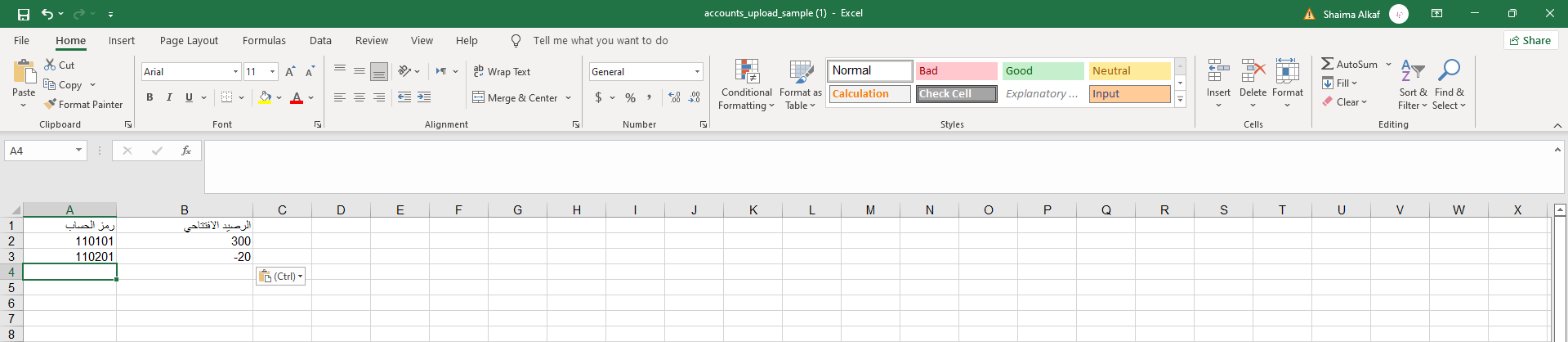Screen dimensions: 1568x342
Task: Click the Increase Font Size icon
Action: click(290, 72)
